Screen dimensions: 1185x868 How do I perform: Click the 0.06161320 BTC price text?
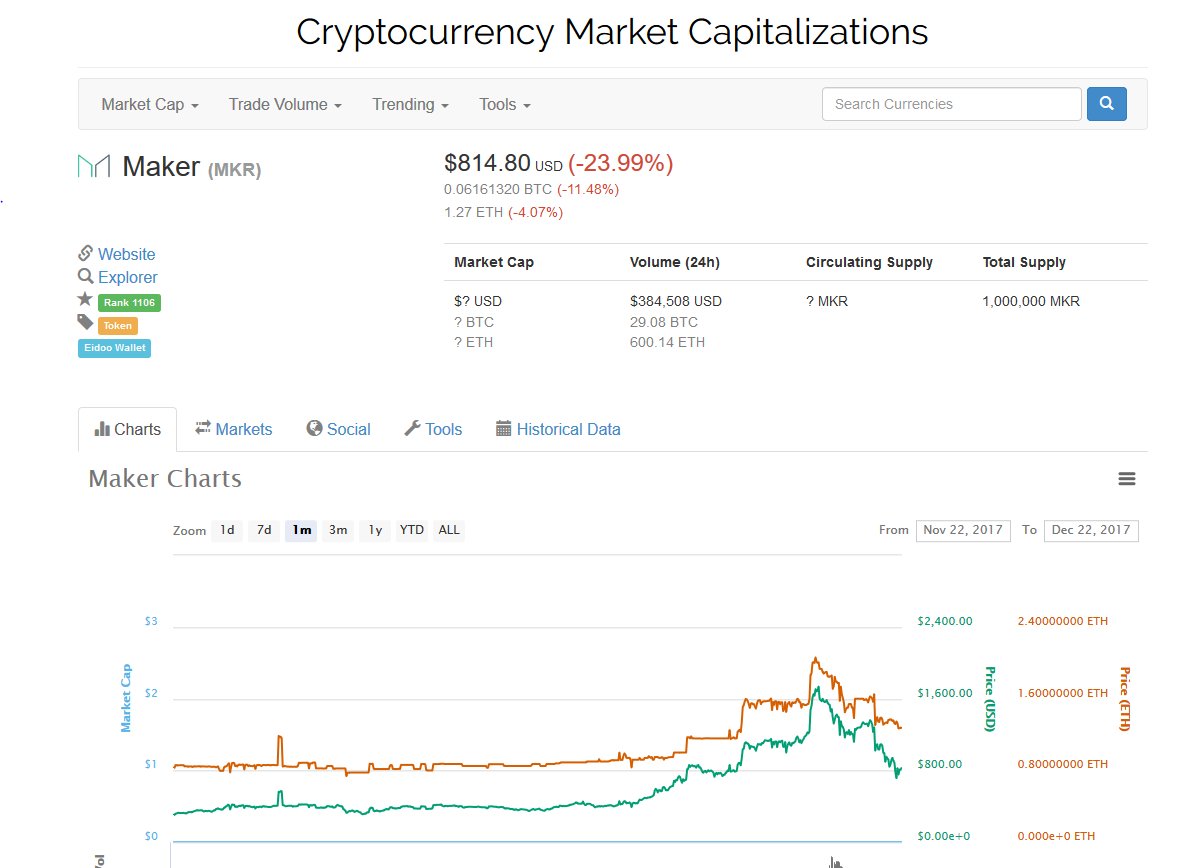coord(498,189)
